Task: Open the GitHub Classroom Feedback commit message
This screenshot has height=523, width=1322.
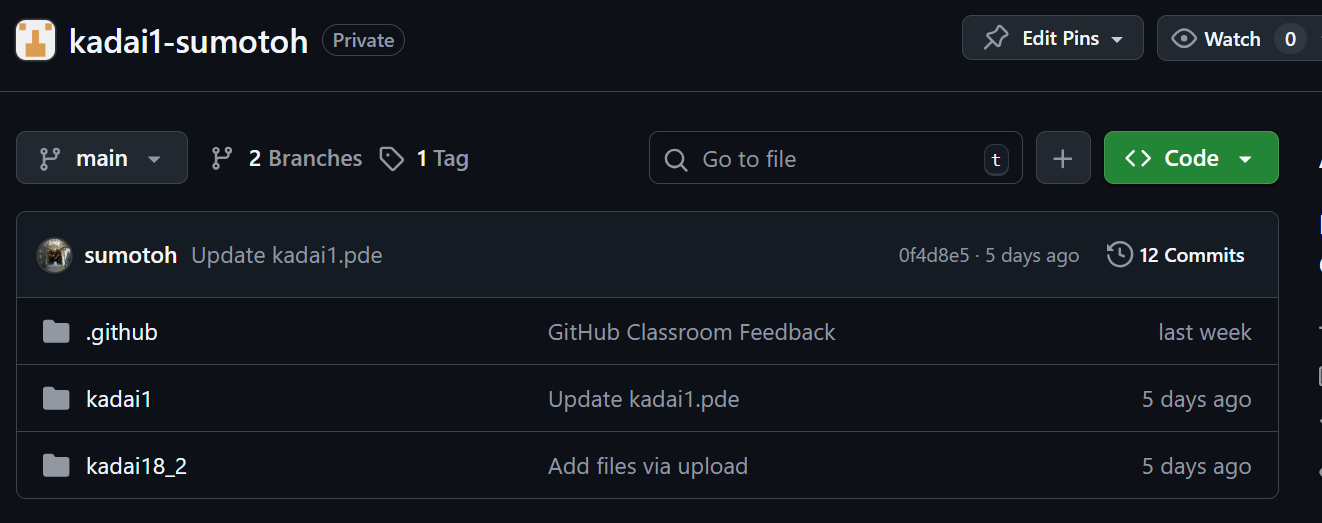Action: tap(691, 332)
